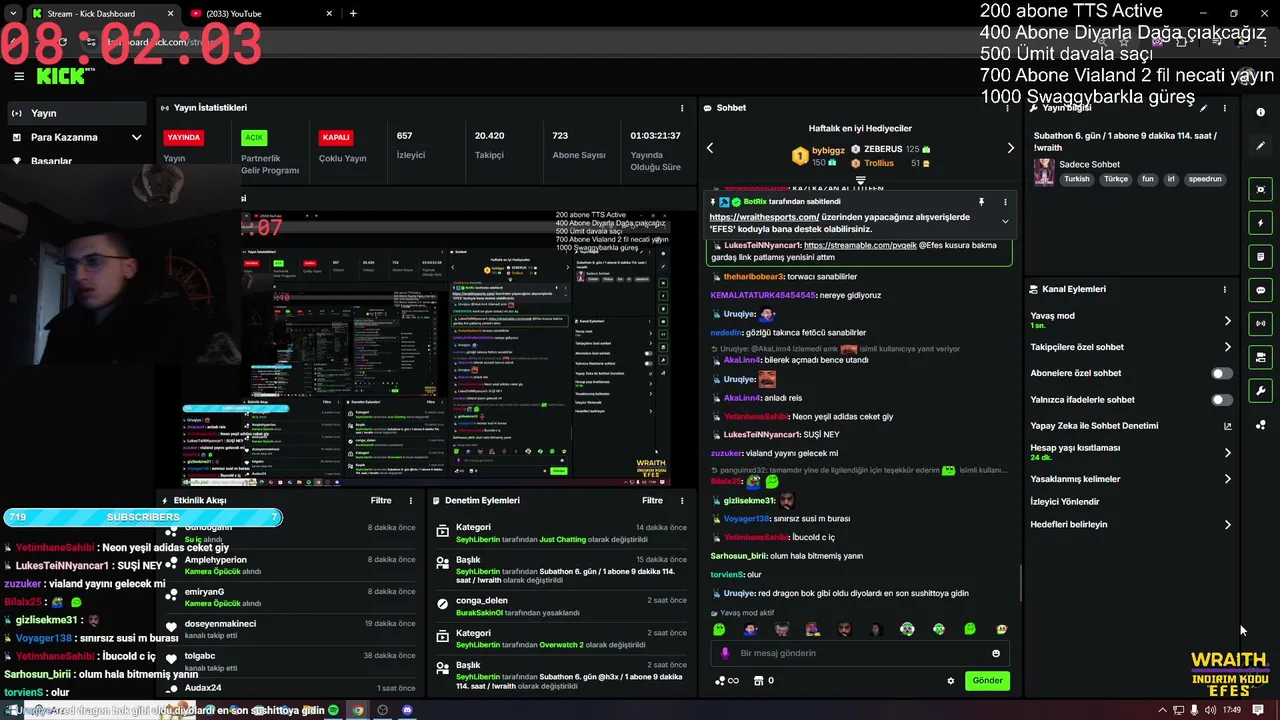Click the KAPALI Çoklu Yayın status badge
Screen dimensions: 1280x720
coord(336,138)
